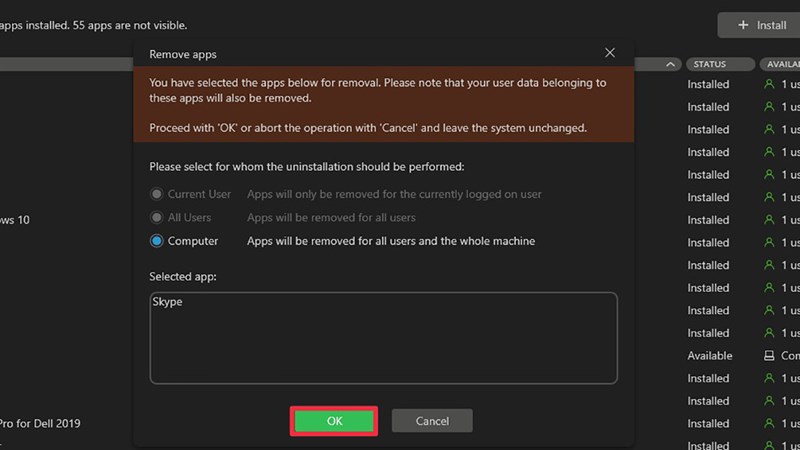800x450 pixels.
Task: Click the plus icon on Install
Action: pyautogui.click(x=743, y=25)
